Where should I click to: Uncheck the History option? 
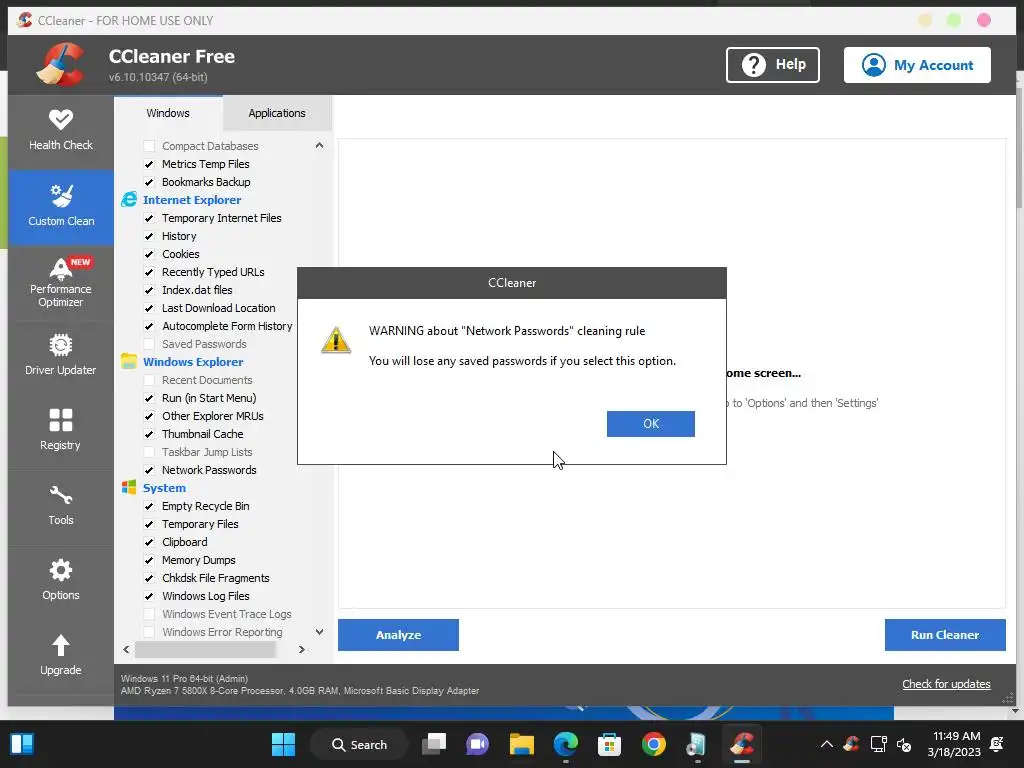click(149, 236)
